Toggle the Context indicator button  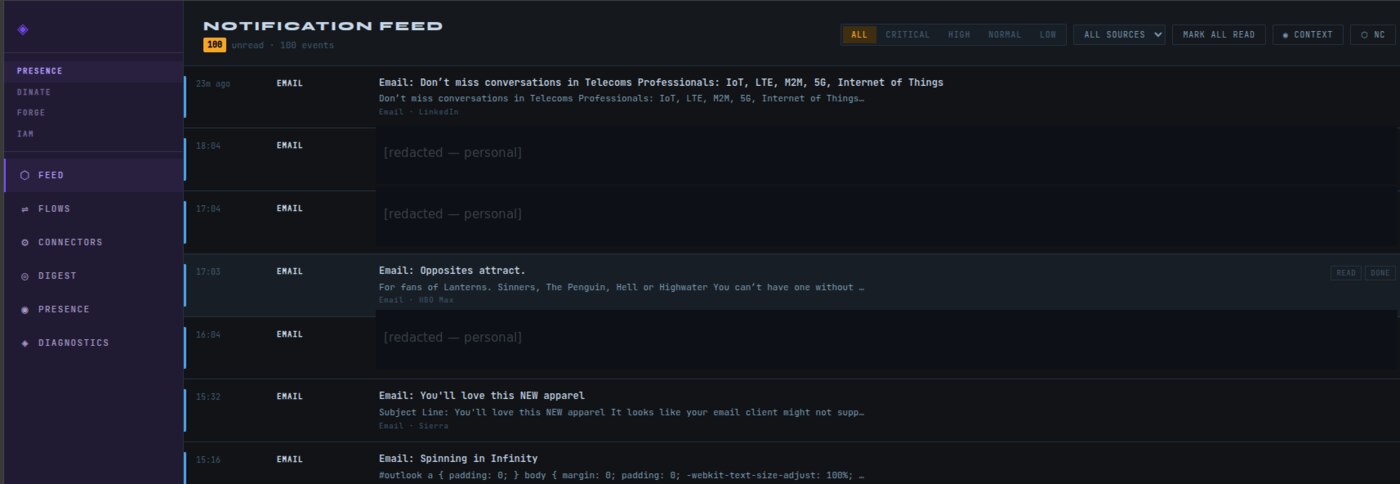point(1307,35)
